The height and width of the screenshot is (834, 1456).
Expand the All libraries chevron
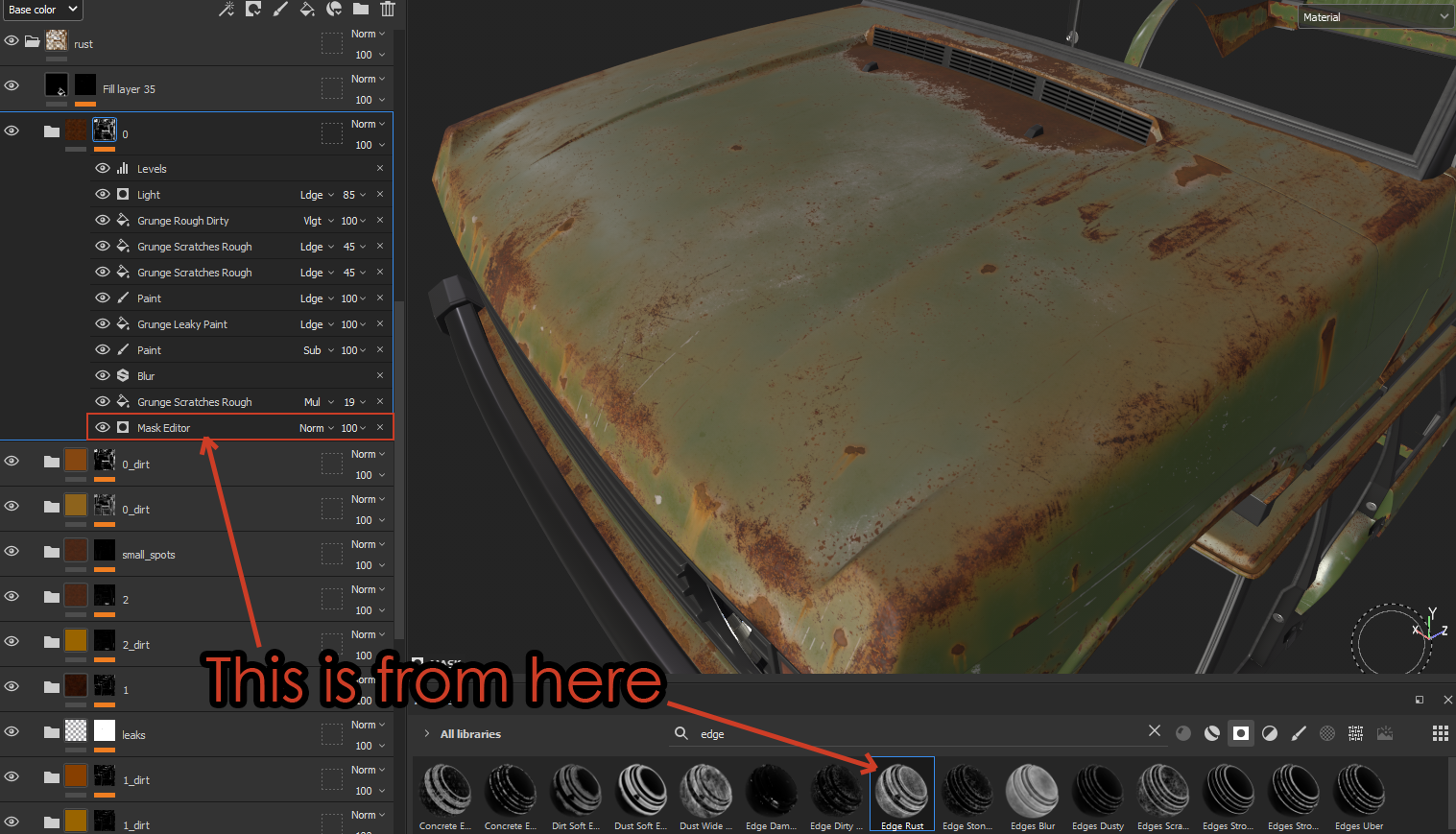pyautogui.click(x=427, y=733)
